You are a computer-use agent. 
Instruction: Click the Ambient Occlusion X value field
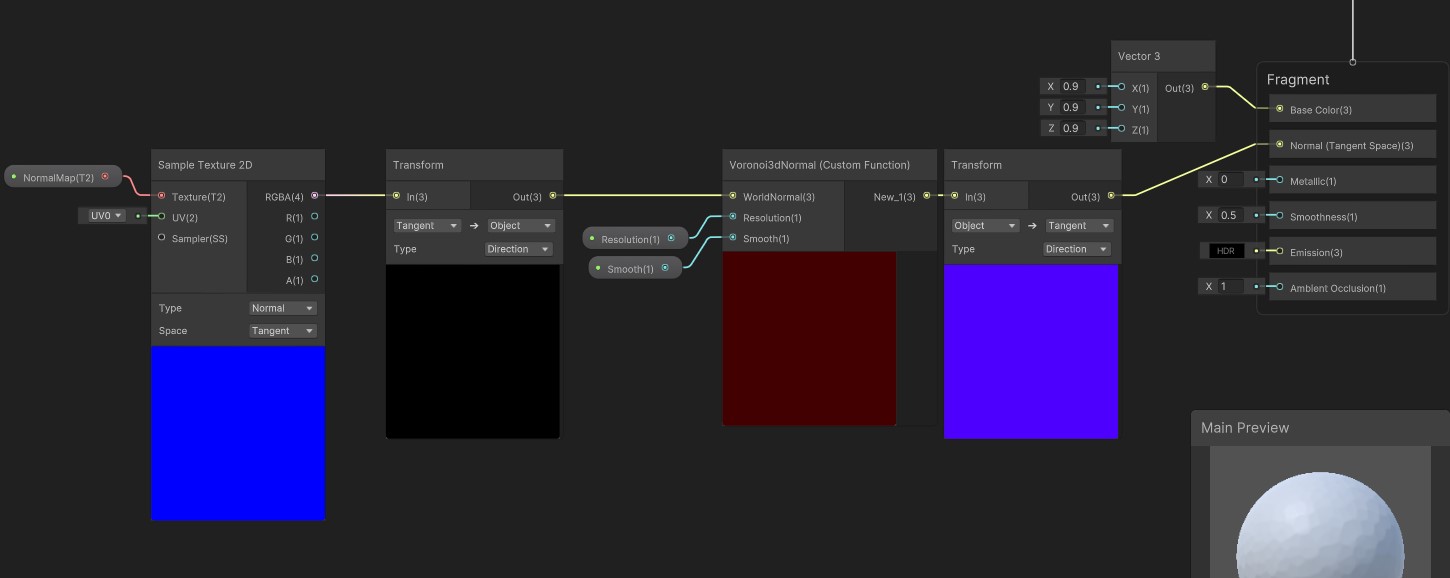[x=1232, y=286]
